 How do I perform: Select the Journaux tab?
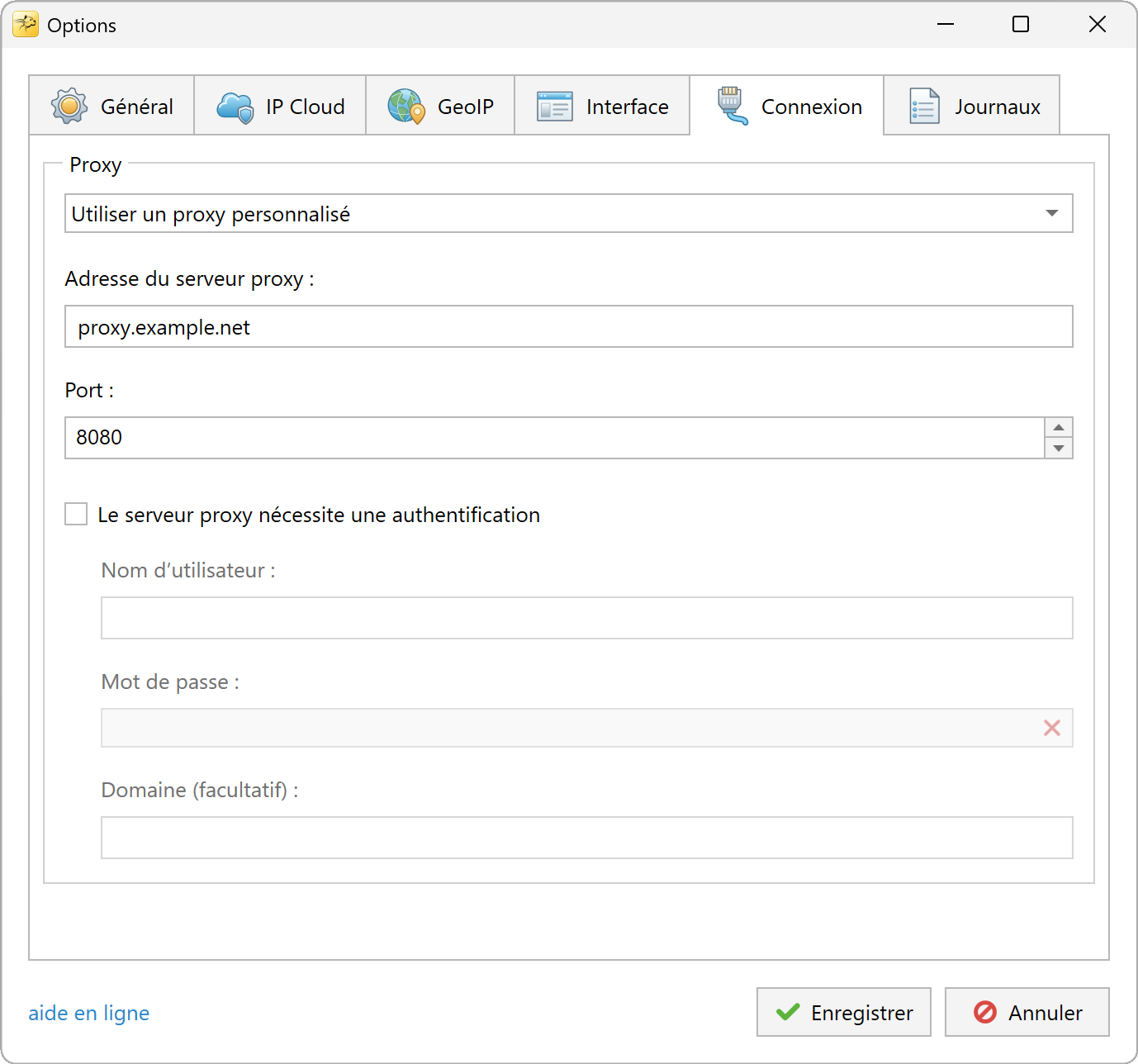(972, 106)
